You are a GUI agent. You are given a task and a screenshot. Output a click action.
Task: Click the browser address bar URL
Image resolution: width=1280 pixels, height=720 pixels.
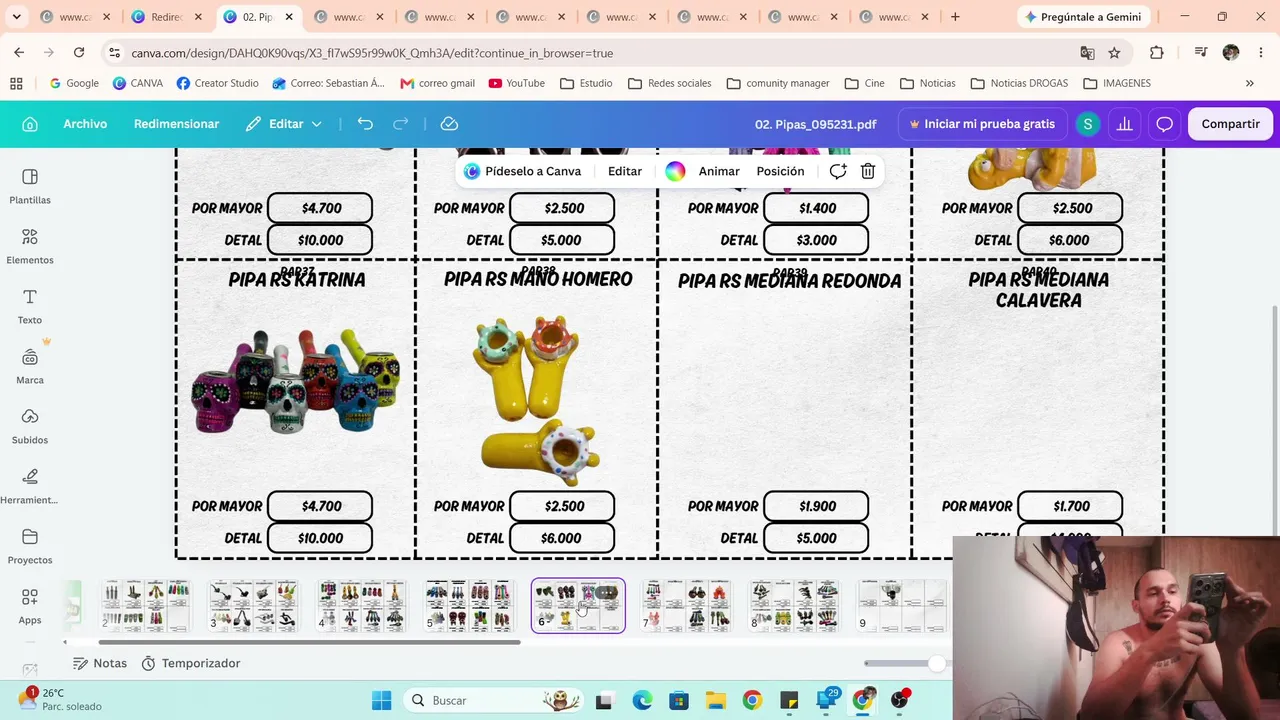point(372,53)
